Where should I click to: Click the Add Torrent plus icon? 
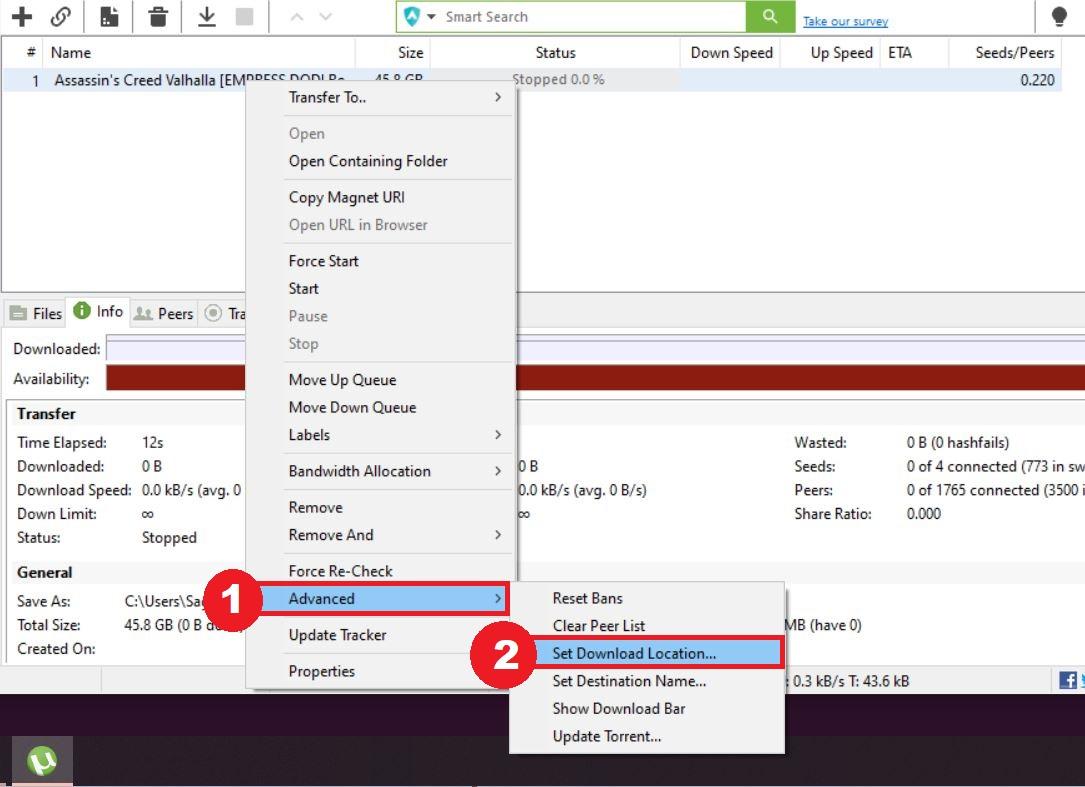tap(22, 16)
